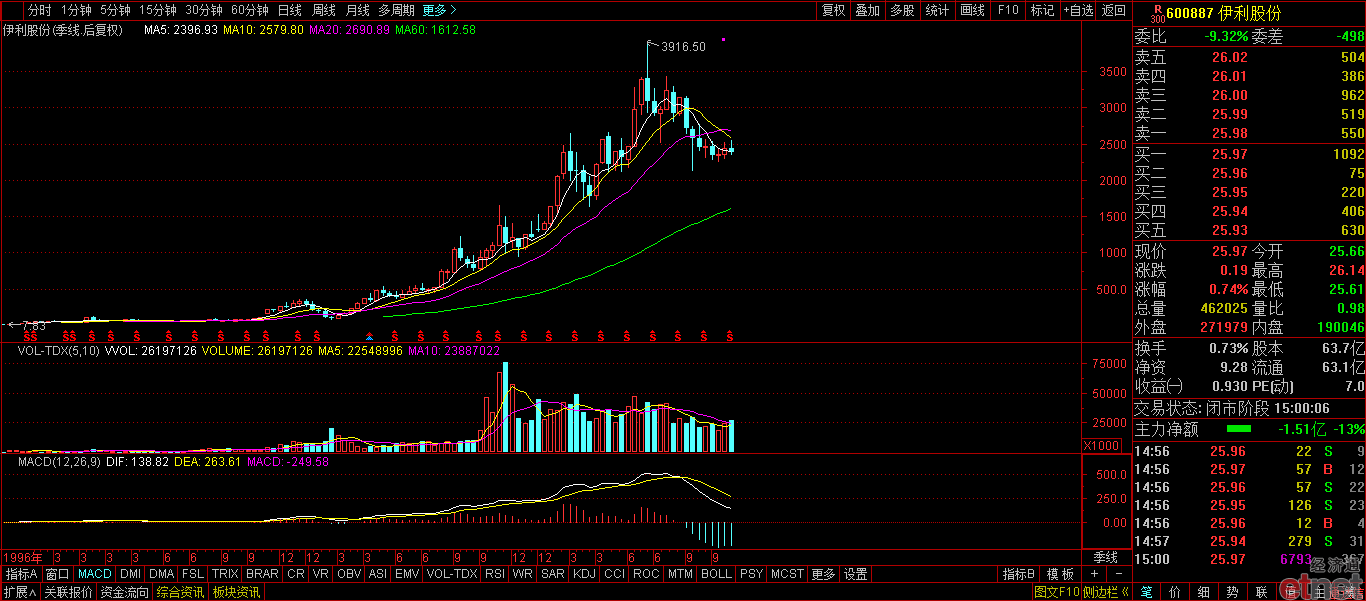Switch the indicator to BOLL
The width and height of the screenshot is (1366, 601).
pyautogui.click(x=716, y=574)
